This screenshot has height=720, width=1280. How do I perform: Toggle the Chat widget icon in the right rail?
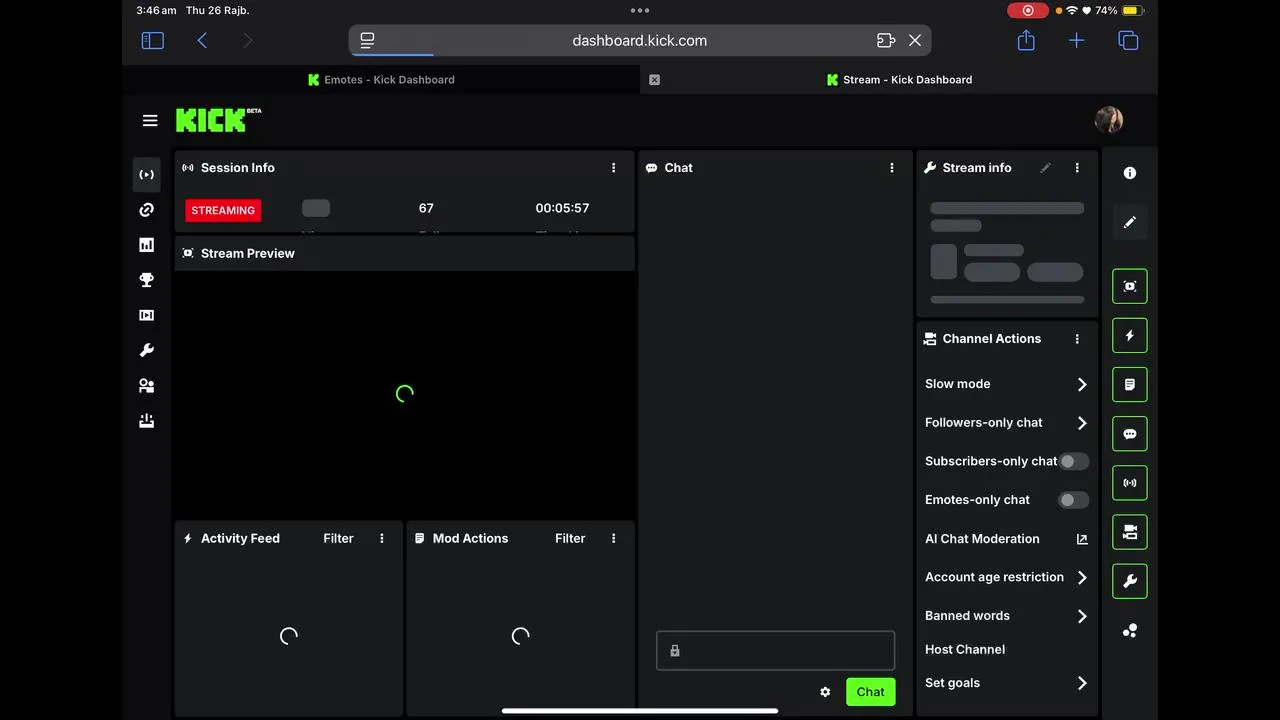[1130, 434]
